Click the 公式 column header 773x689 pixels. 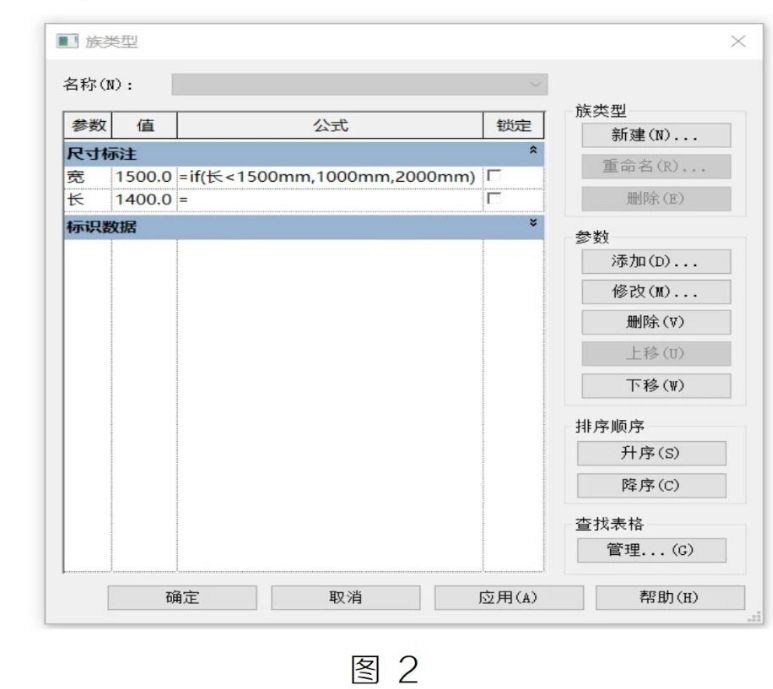click(330, 125)
